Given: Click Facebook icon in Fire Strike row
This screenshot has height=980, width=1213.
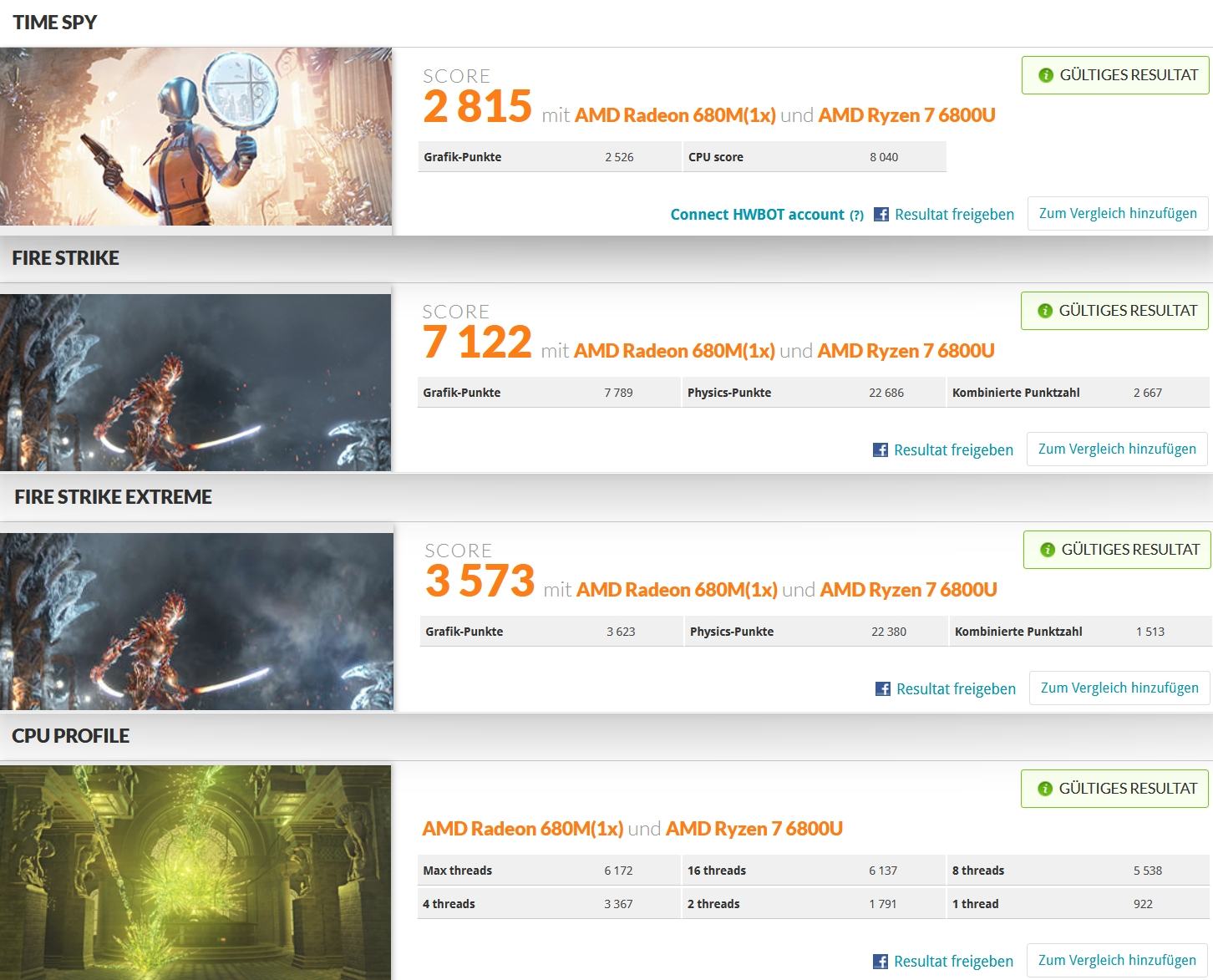Looking at the screenshot, I should (x=881, y=450).
